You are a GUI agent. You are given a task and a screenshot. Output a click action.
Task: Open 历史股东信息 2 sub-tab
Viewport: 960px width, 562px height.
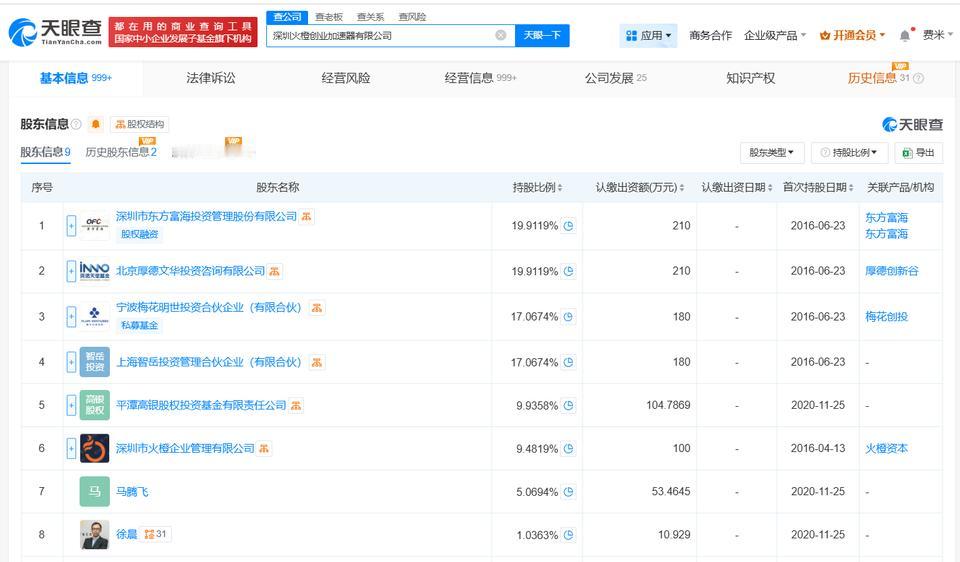[121, 152]
